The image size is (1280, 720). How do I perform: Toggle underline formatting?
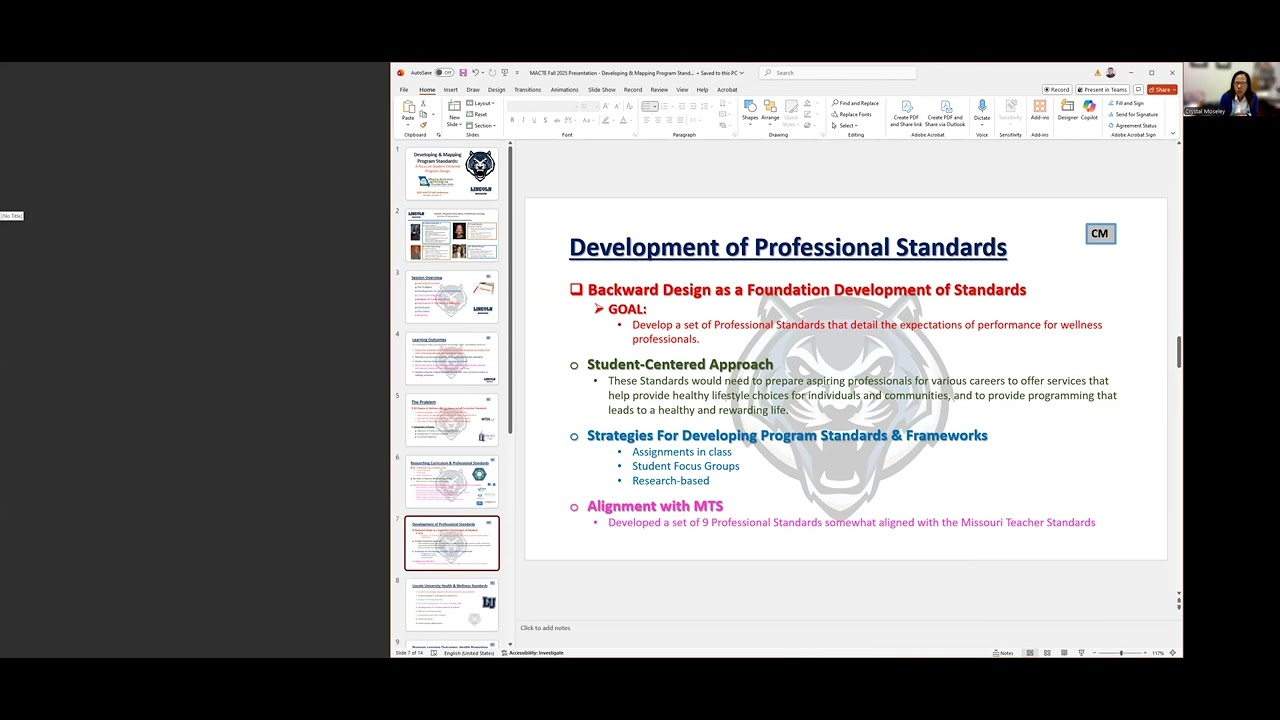[533, 120]
